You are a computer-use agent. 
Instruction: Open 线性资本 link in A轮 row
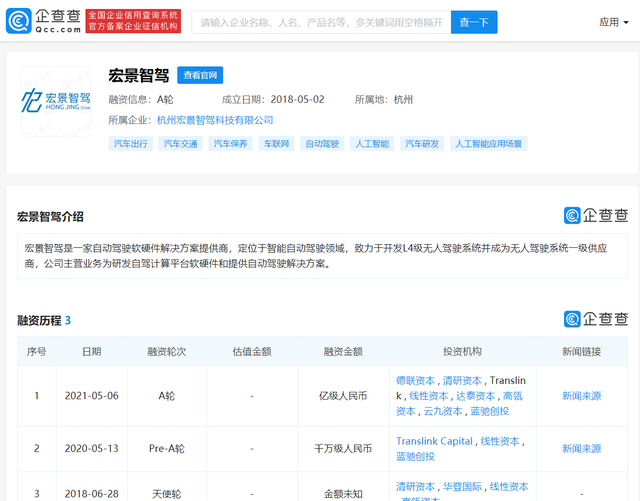(x=429, y=396)
